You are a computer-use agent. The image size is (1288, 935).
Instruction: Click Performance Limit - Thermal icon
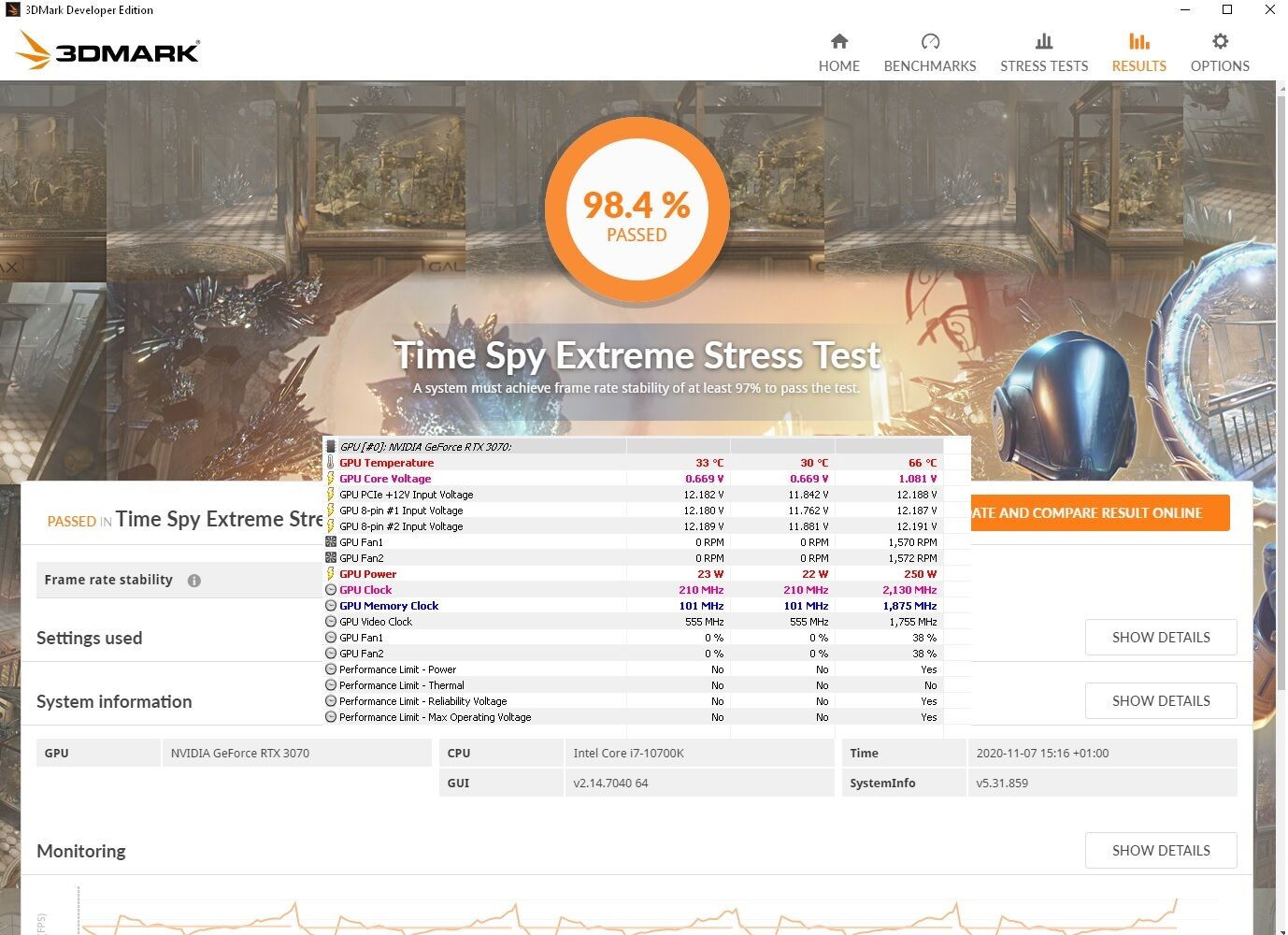[331, 685]
